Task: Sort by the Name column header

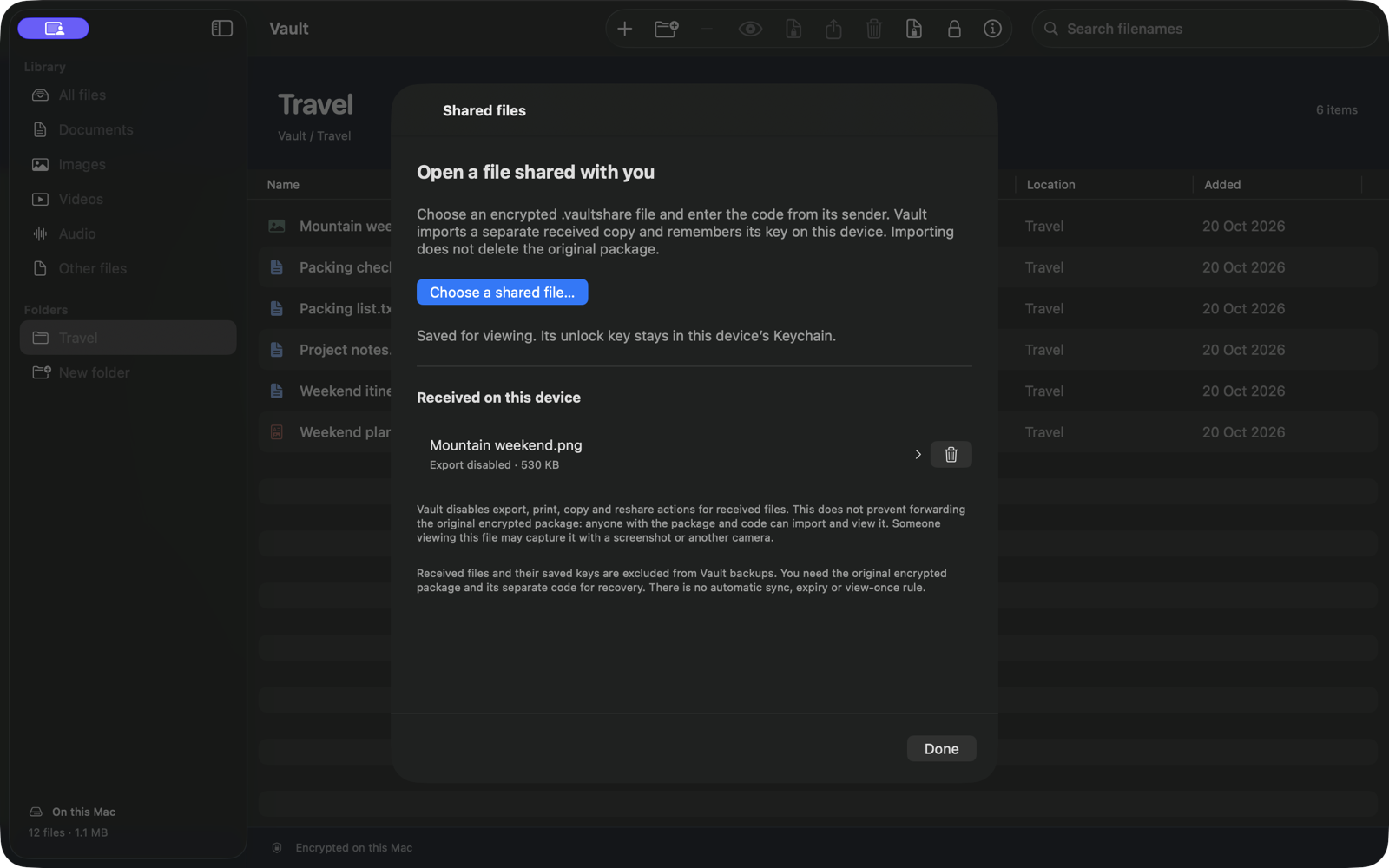Action: tap(283, 184)
